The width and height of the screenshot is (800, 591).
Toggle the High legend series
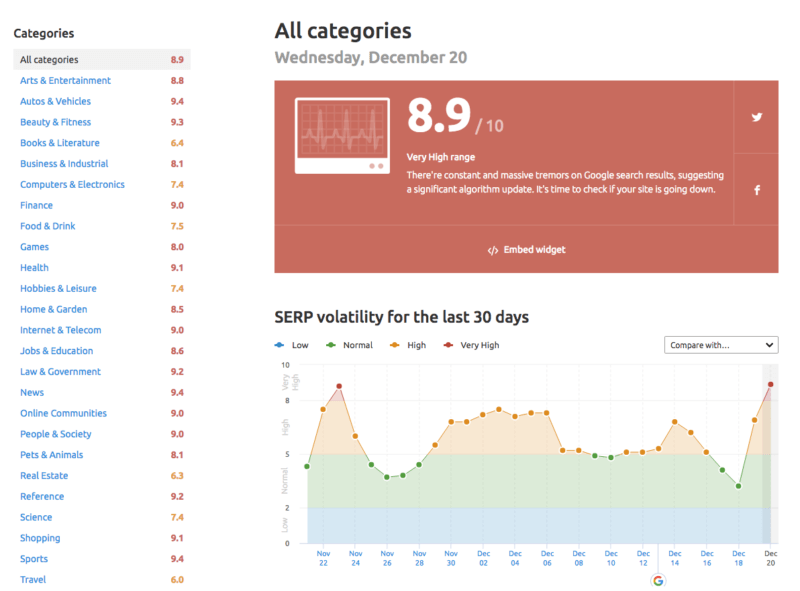tap(410, 345)
